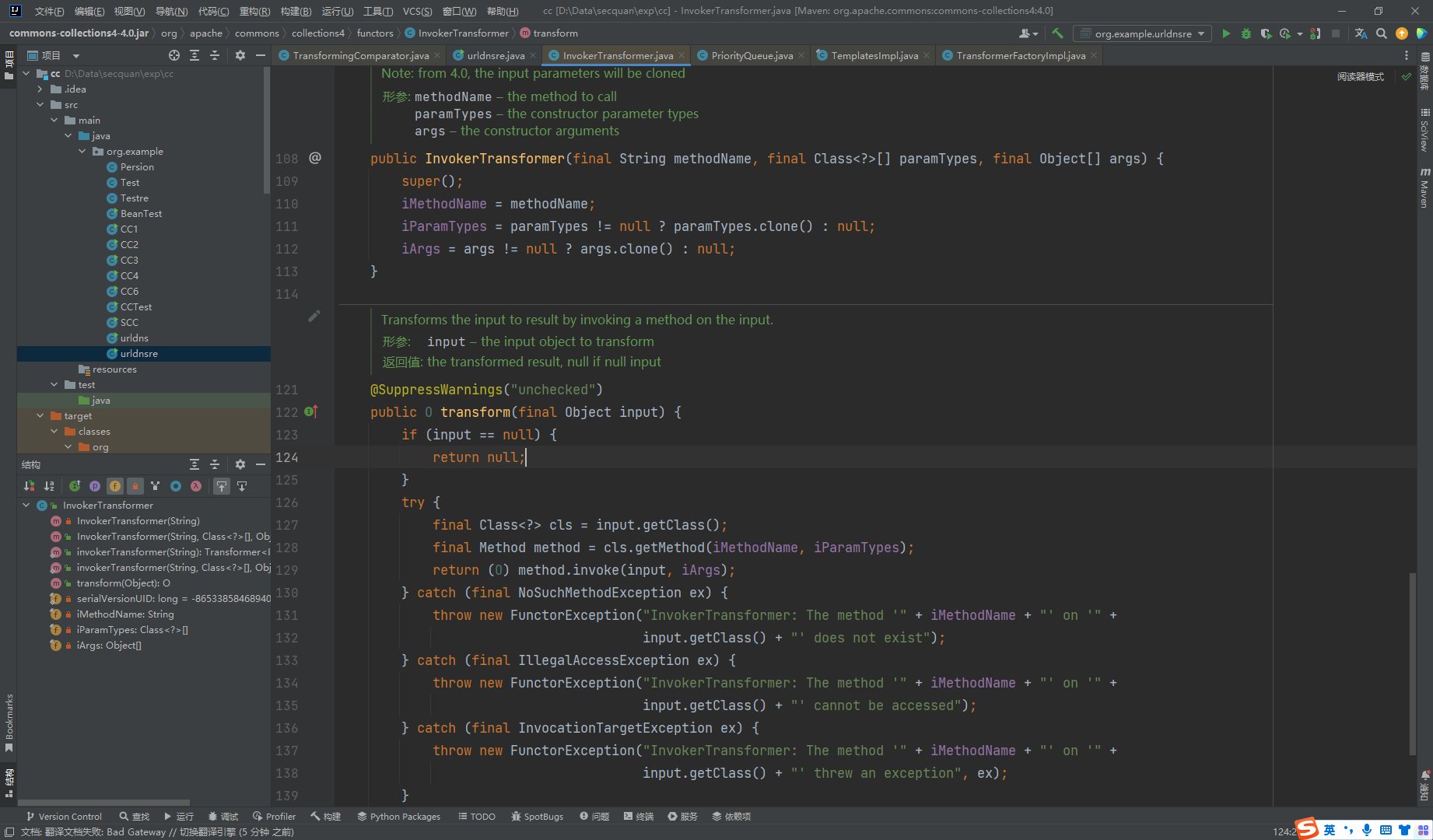Click the editor vertical scrollbar thumb

tap(1412, 663)
